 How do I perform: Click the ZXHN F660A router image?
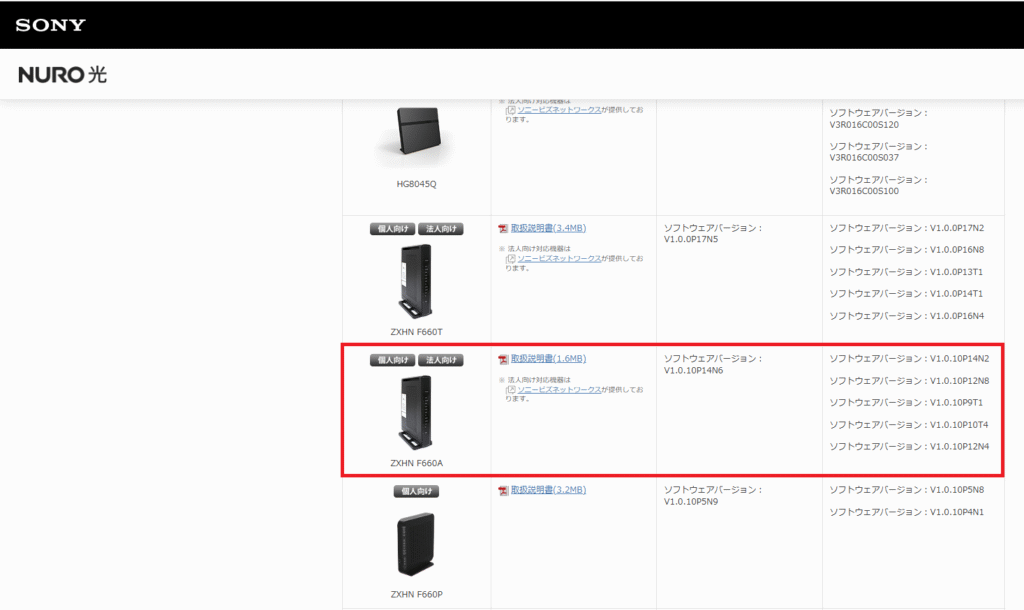click(416, 413)
